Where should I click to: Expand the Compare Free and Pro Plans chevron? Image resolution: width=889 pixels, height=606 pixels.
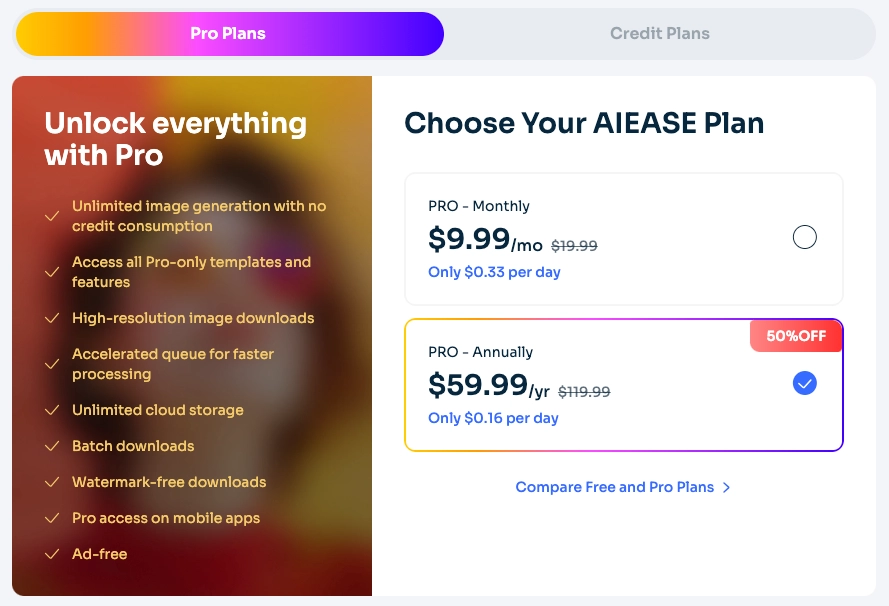727,487
